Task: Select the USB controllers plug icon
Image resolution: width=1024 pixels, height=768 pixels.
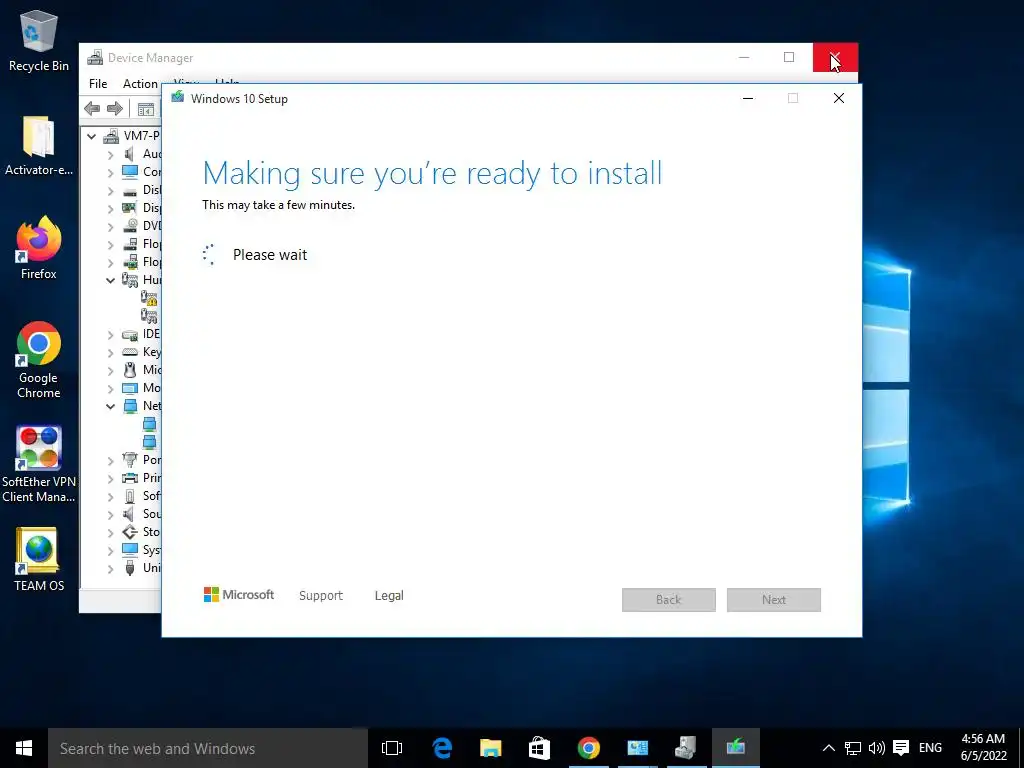Action: tap(130, 568)
